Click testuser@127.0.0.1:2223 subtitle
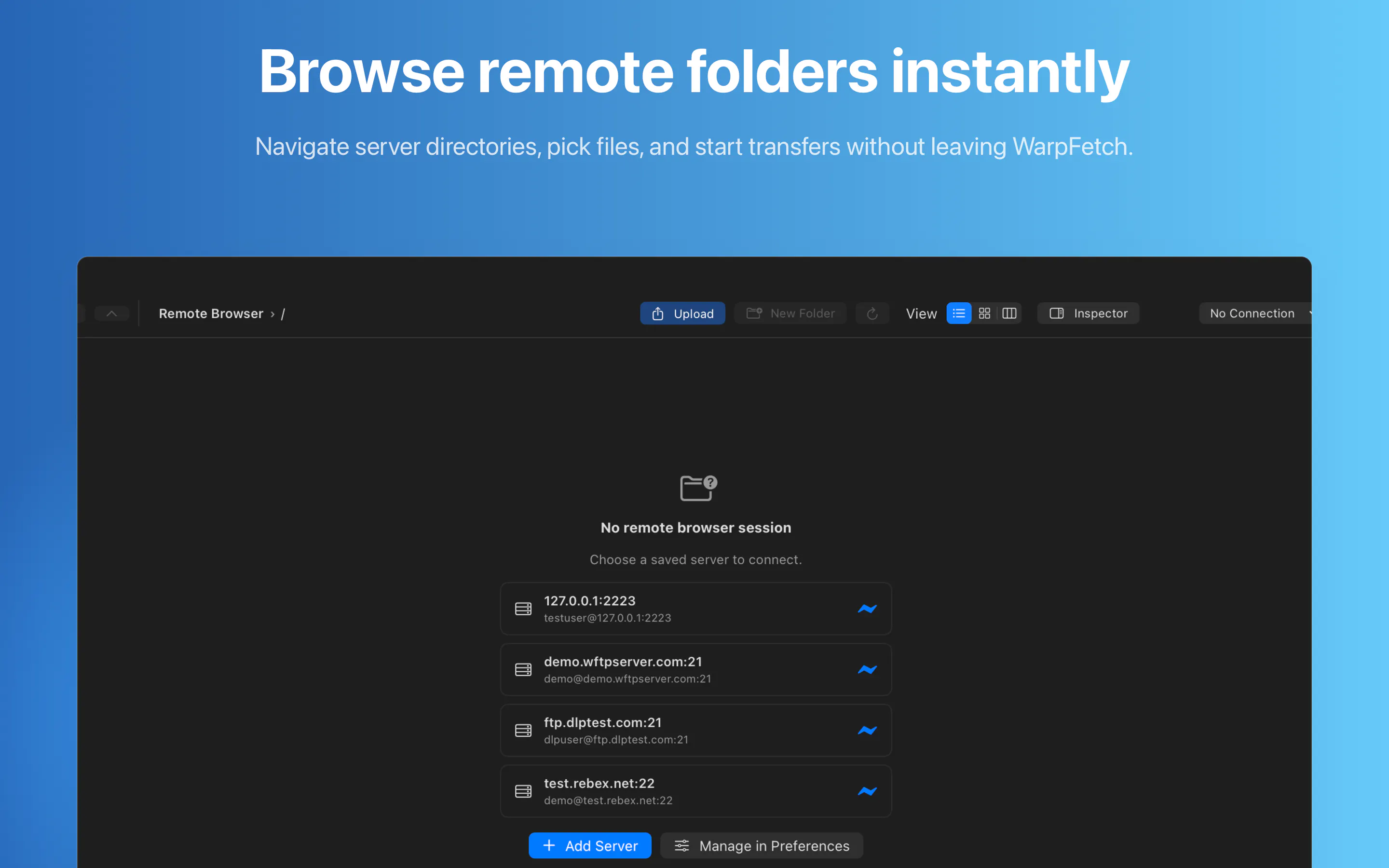1389x868 pixels. (607, 618)
